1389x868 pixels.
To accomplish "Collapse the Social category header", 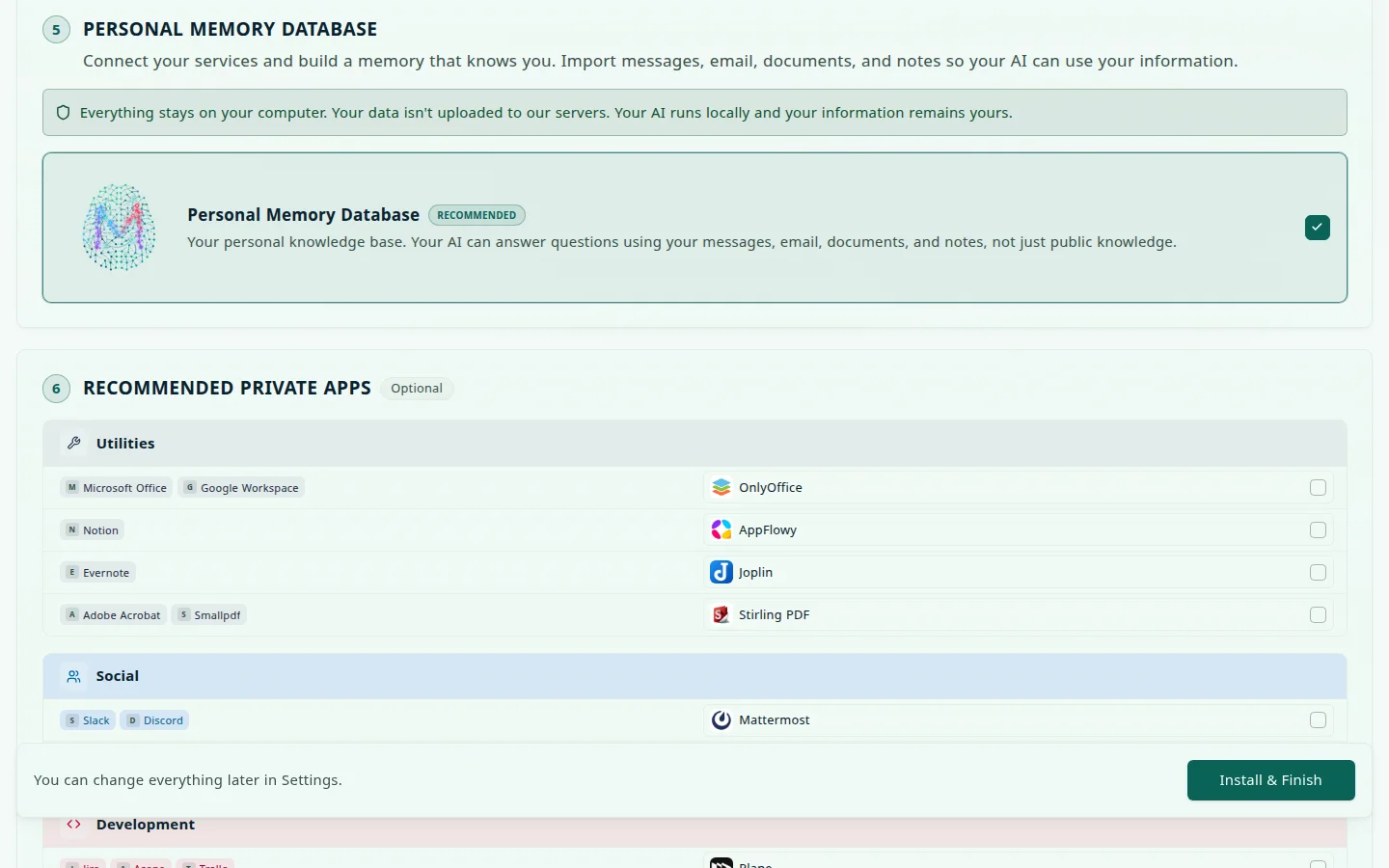I will coord(694,677).
